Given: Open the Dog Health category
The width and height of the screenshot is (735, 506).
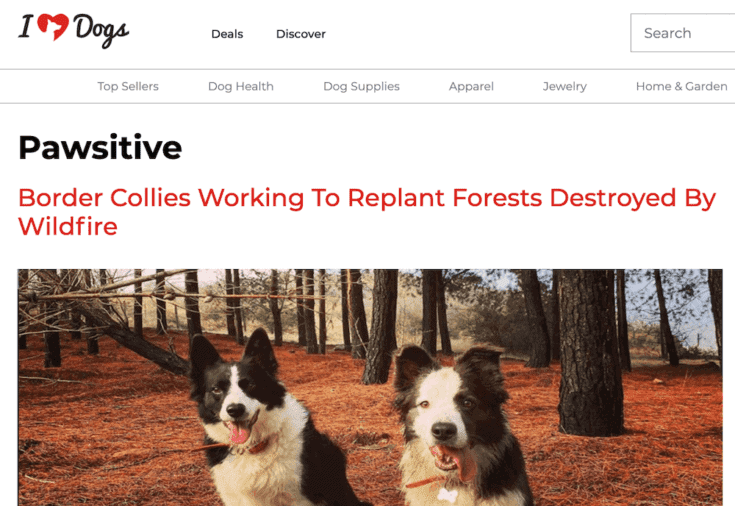Looking at the screenshot, I should [240, 86].
